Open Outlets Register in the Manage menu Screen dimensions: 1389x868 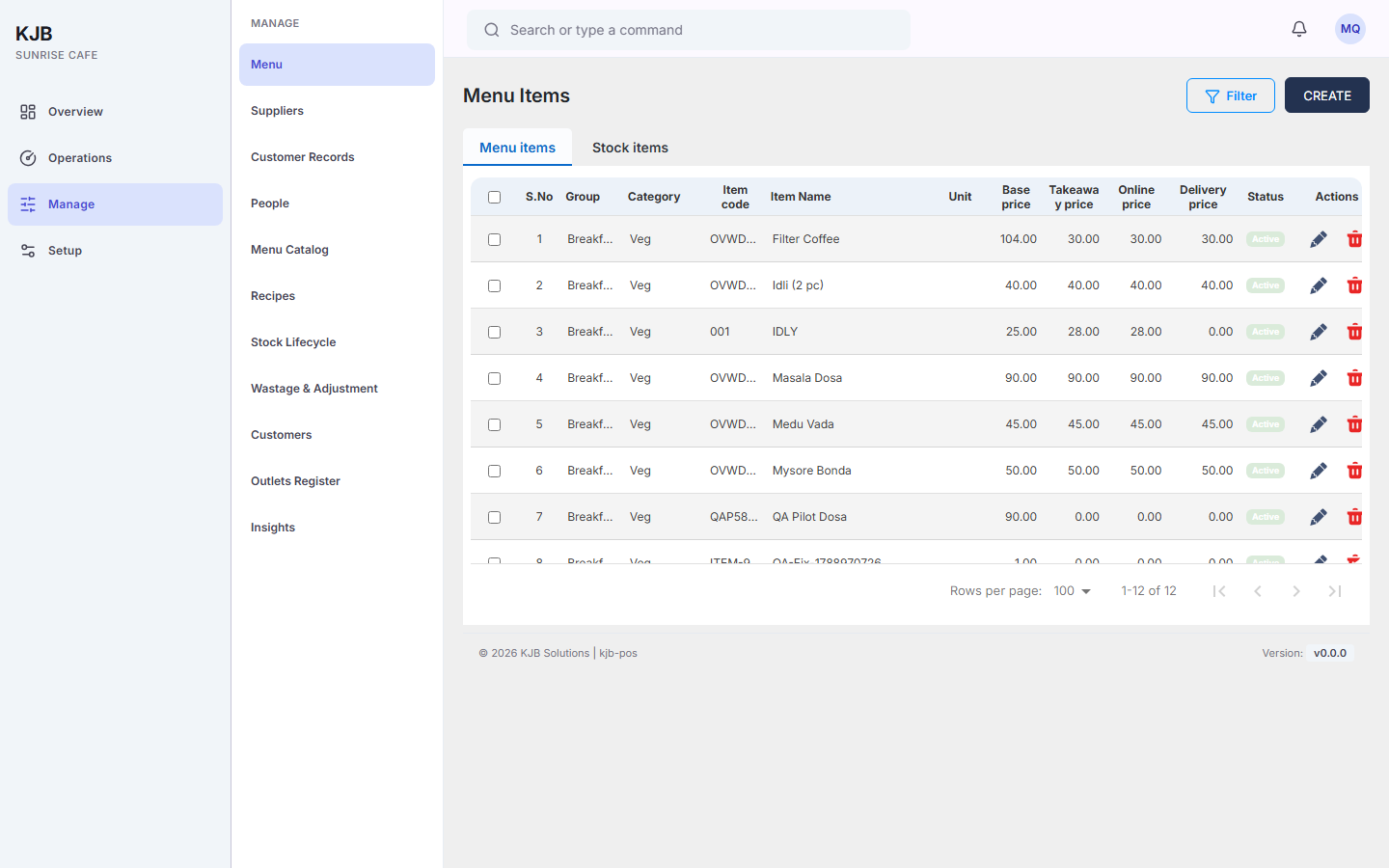(x=337, y=481)
